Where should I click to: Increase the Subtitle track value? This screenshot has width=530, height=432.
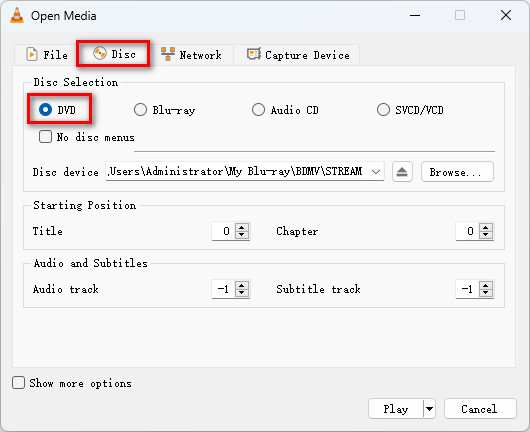486,285
